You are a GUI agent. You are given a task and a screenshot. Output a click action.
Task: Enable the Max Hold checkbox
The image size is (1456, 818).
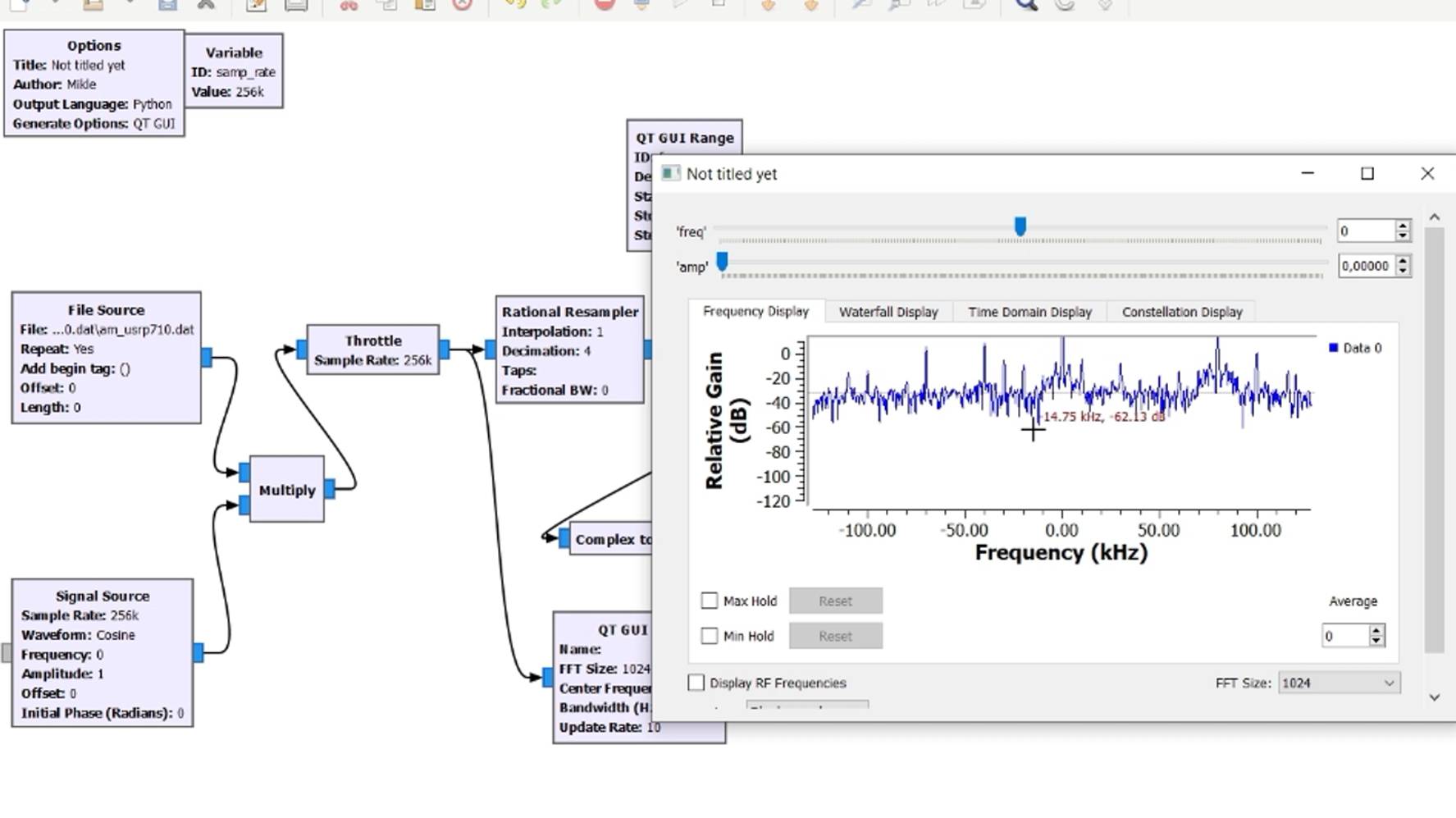pos(710,601)
